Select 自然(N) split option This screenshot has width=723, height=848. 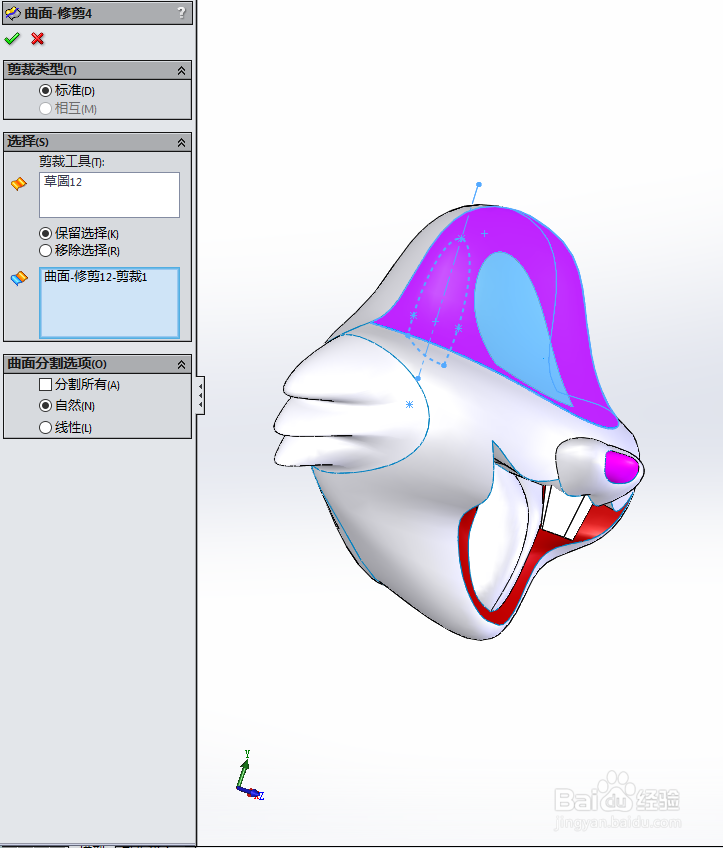point(45,406)
